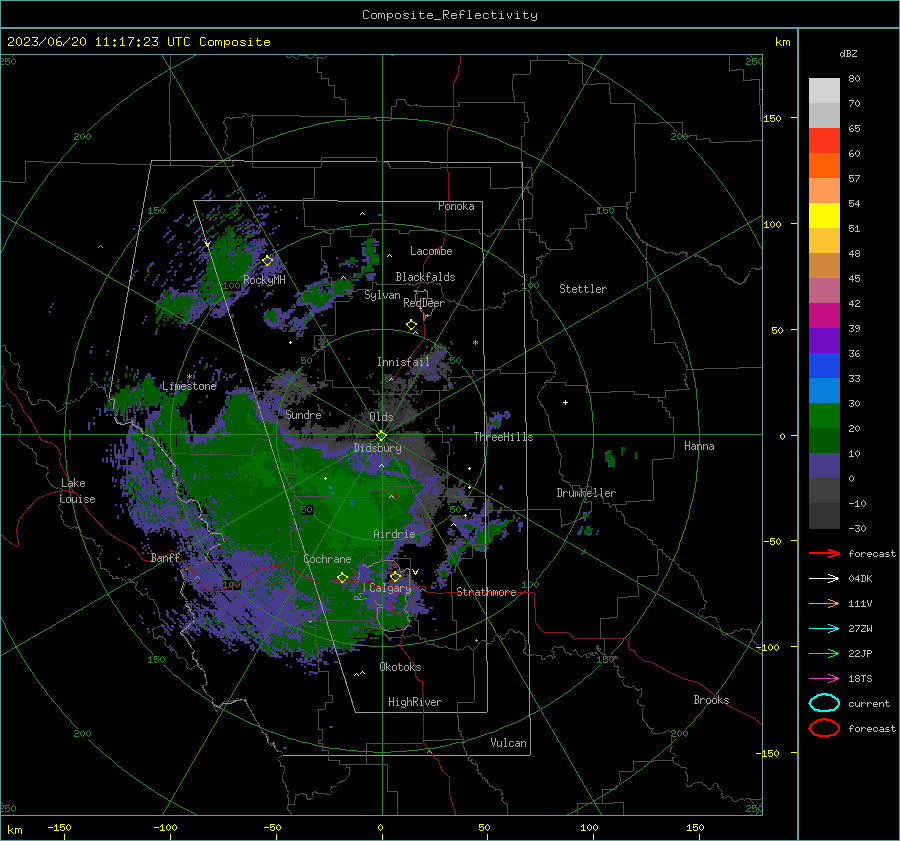
Task: Click the Drumheller label
Action: pos(586,493)
